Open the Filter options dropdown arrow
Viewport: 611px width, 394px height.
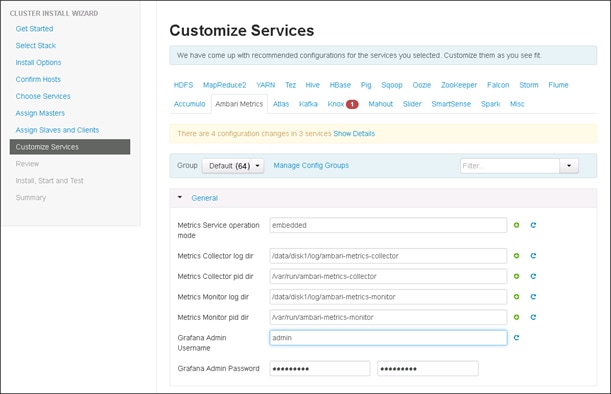[569, 166]
